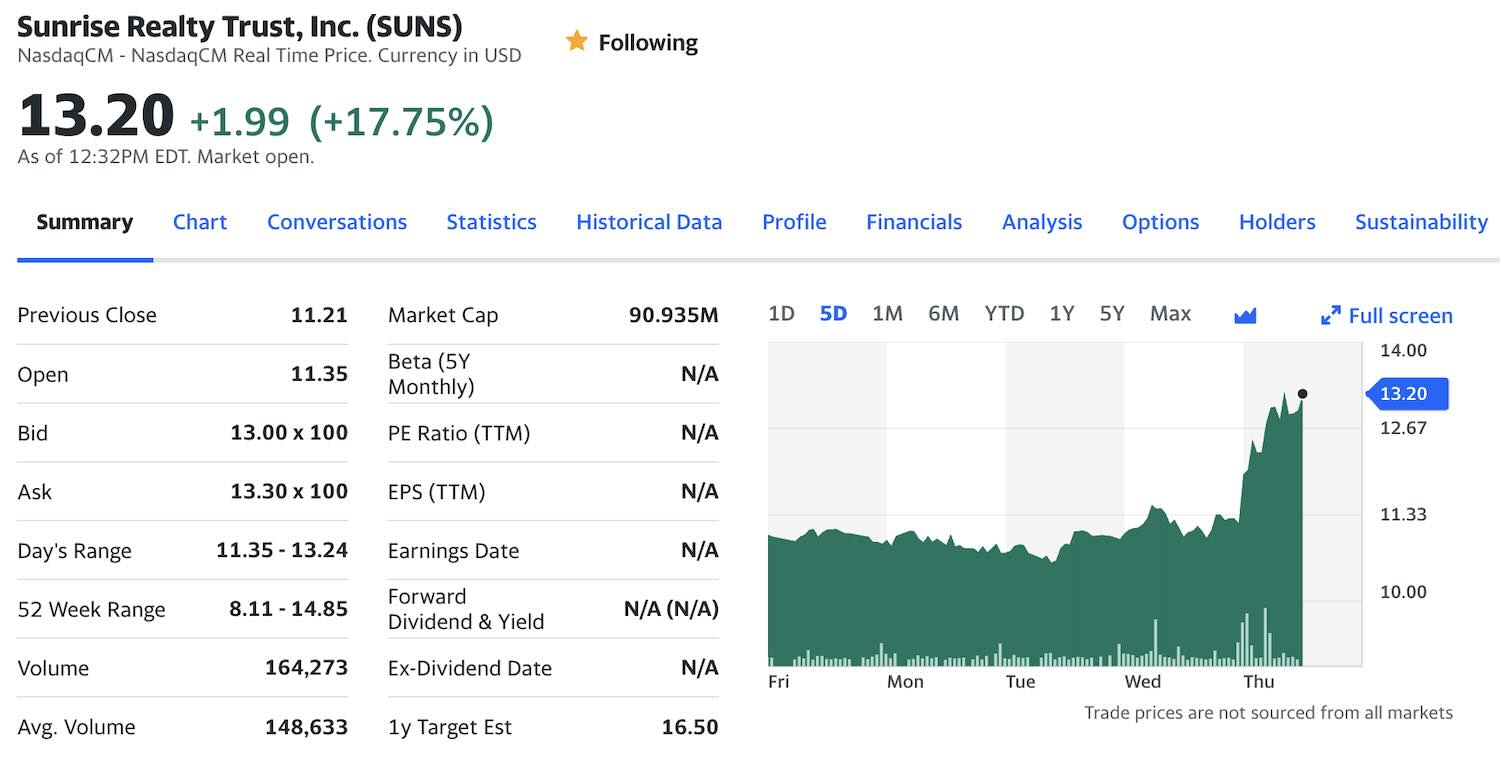The height and width of the screenshot is (767, 1500).
Task: View the Profile tab
Action: [794, 222]
